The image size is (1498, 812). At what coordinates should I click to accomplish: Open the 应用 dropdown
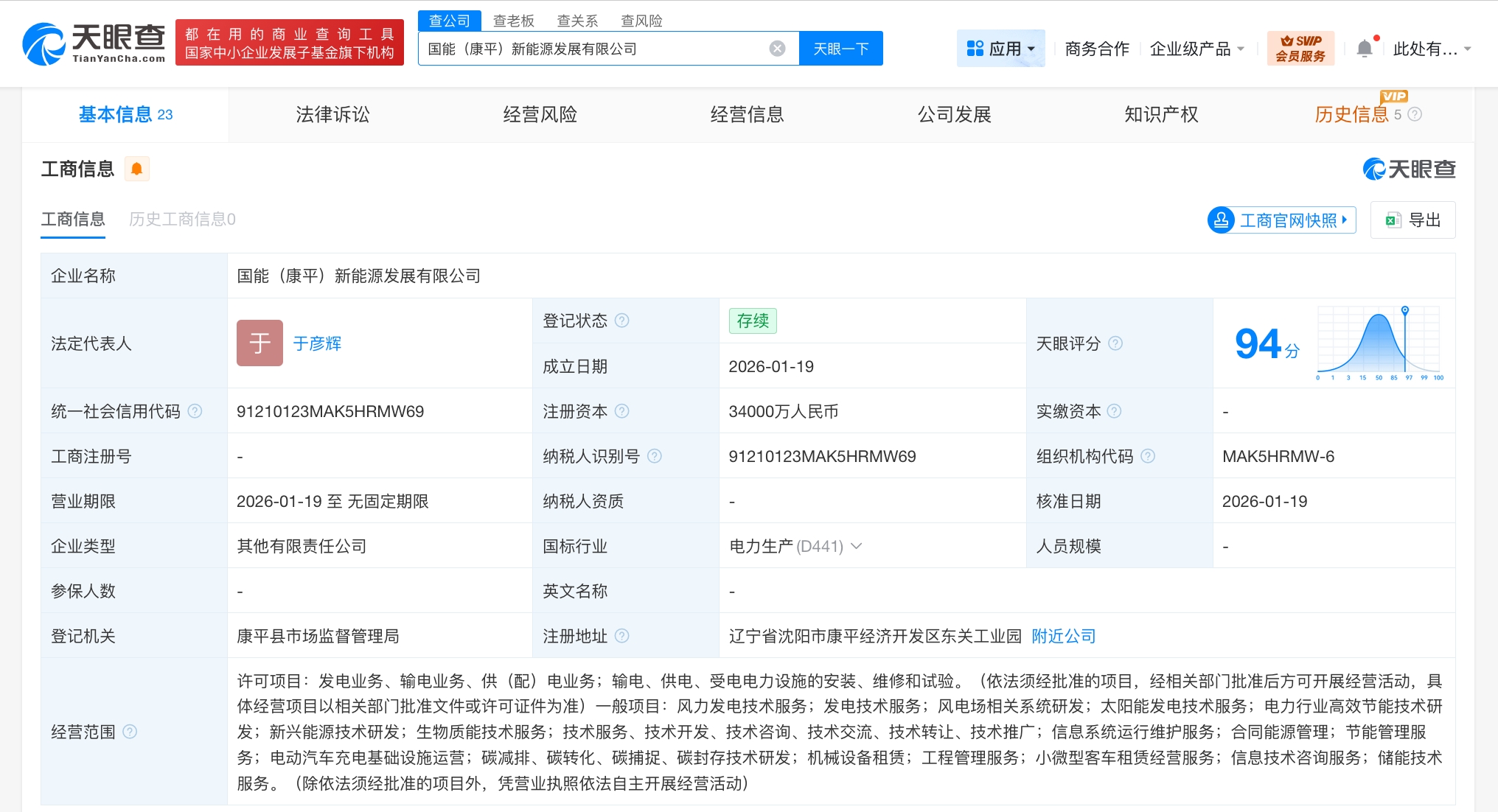coord(1000,47)
